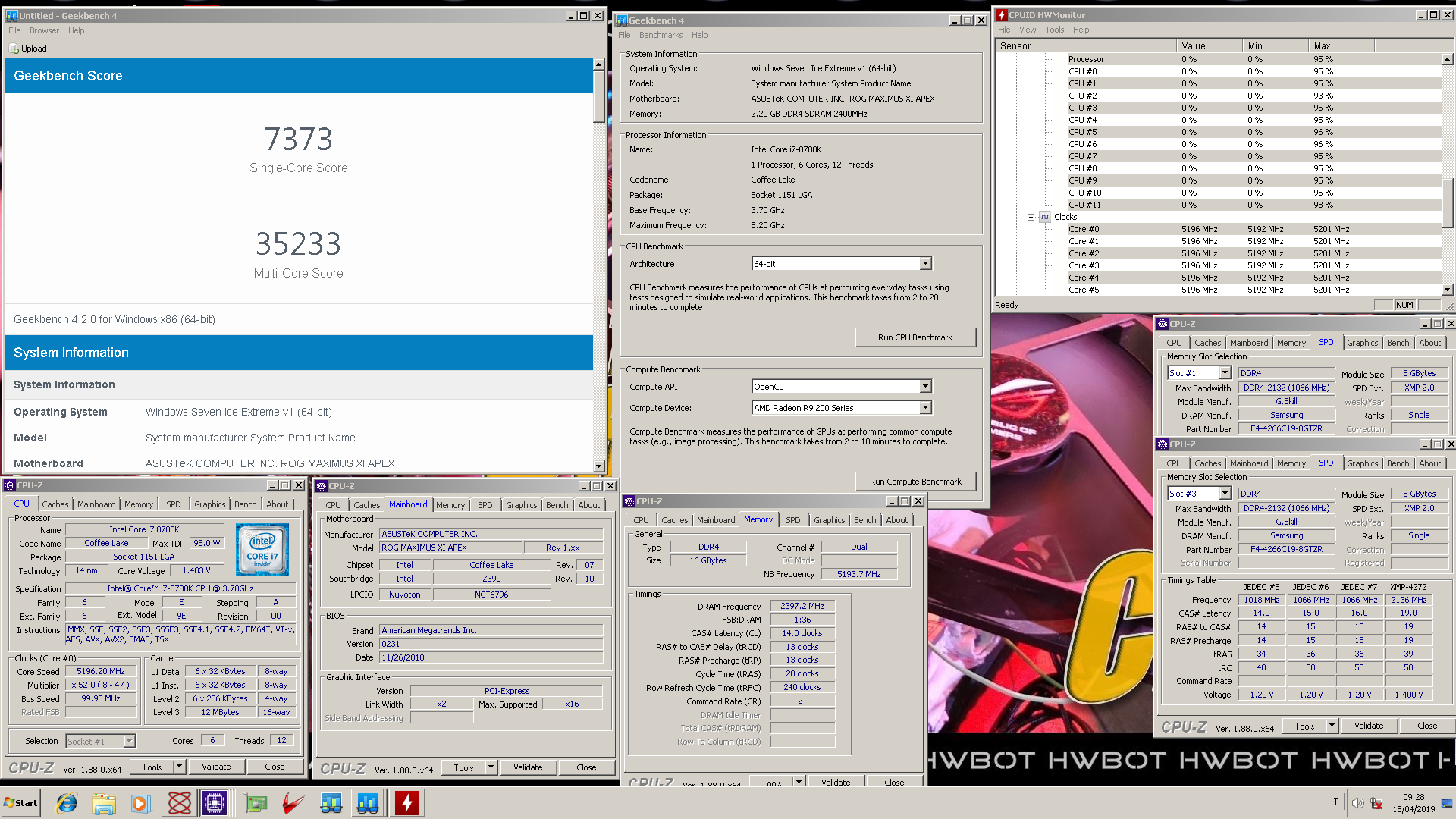The image size is (1456, 819).
Task: Open Windows Explorer folder icon in taskbar
Action: (x=104, y=803)
